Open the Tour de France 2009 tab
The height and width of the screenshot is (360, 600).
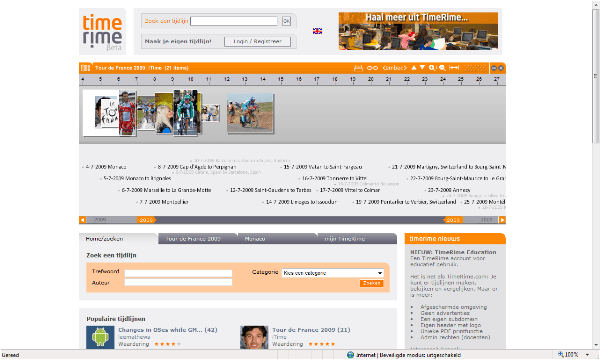(198, 239)
